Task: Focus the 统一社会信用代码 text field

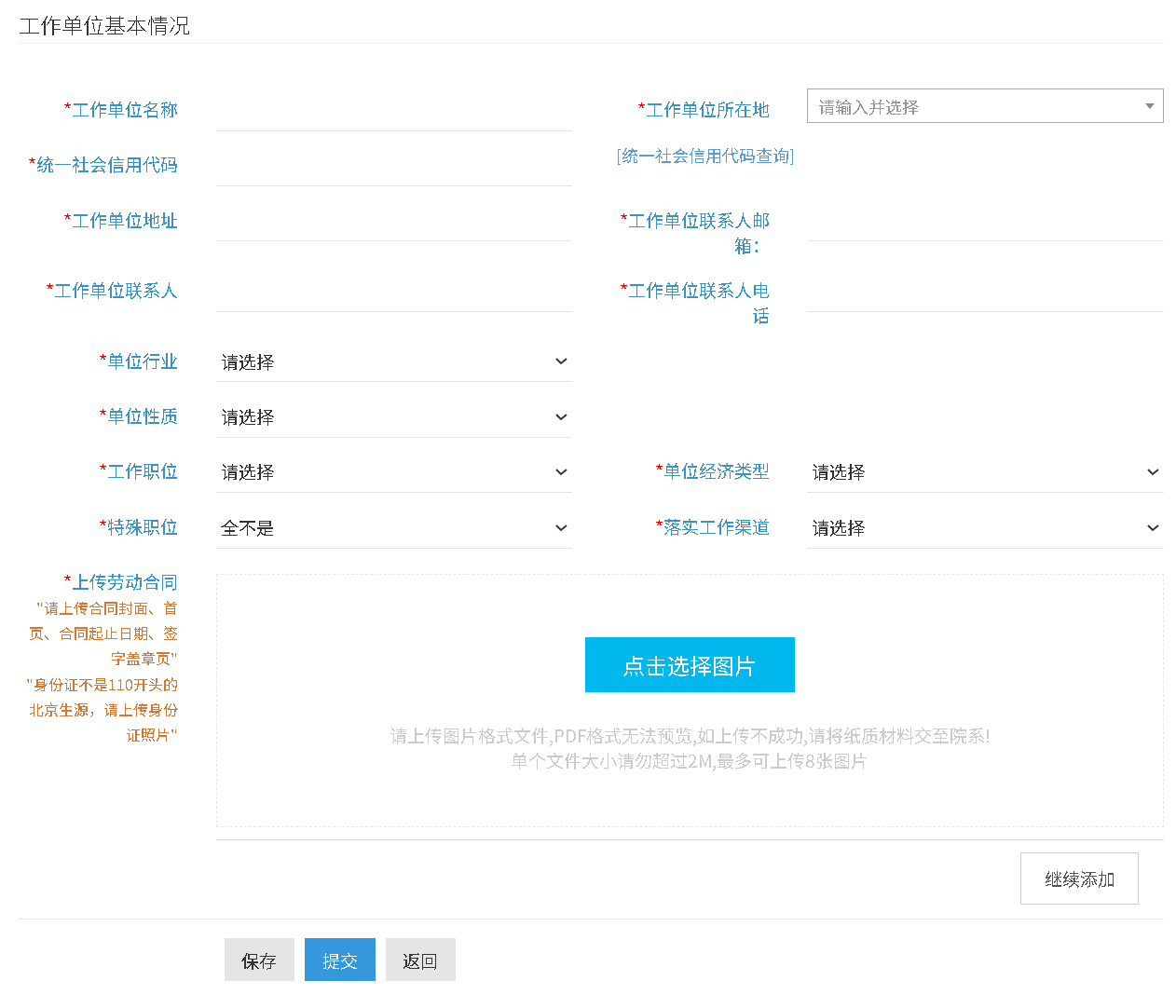Action: pos(393,167)
